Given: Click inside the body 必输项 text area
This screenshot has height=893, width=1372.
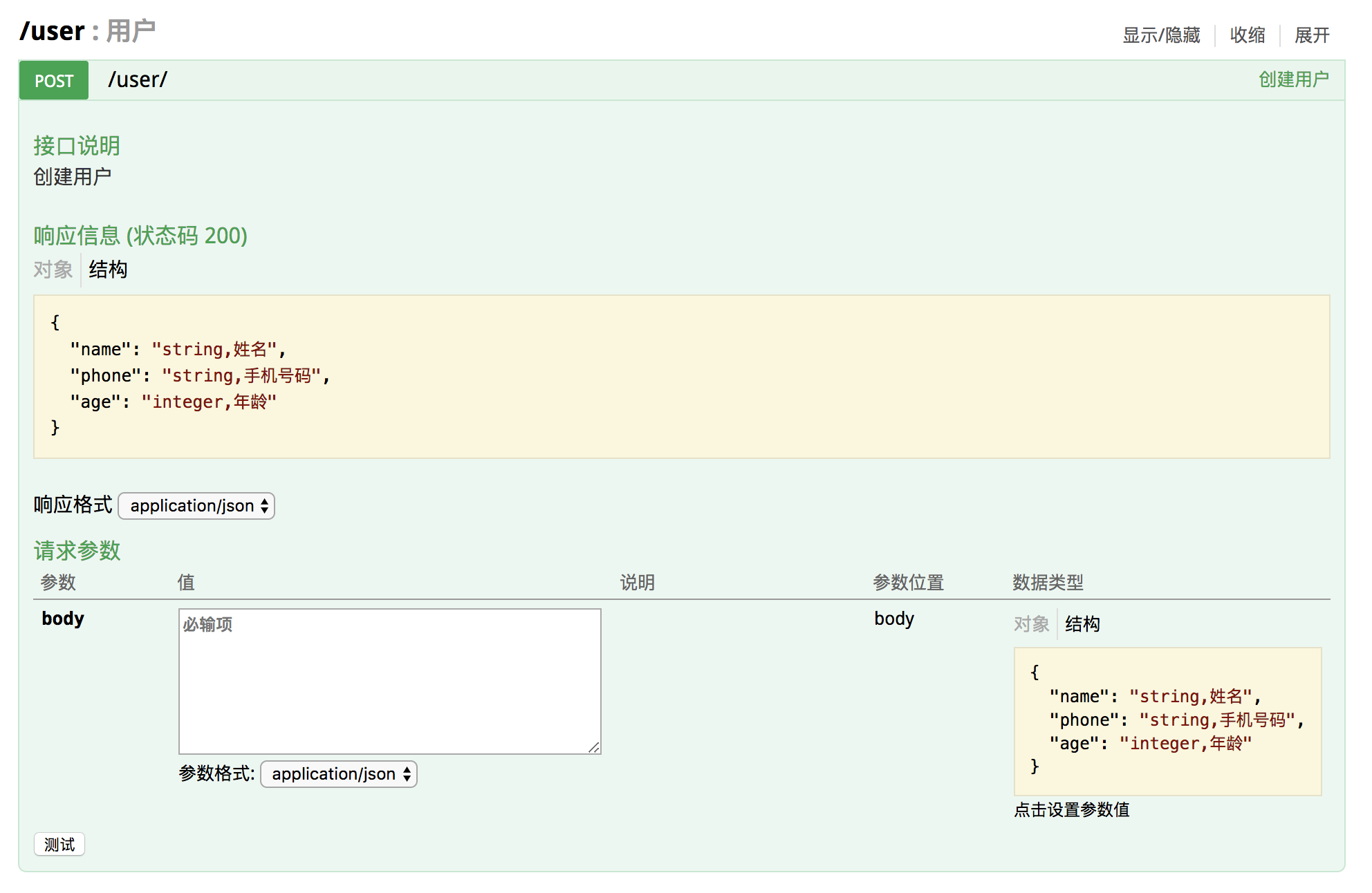Looking at the screenshot, I should tap(389, 681).
